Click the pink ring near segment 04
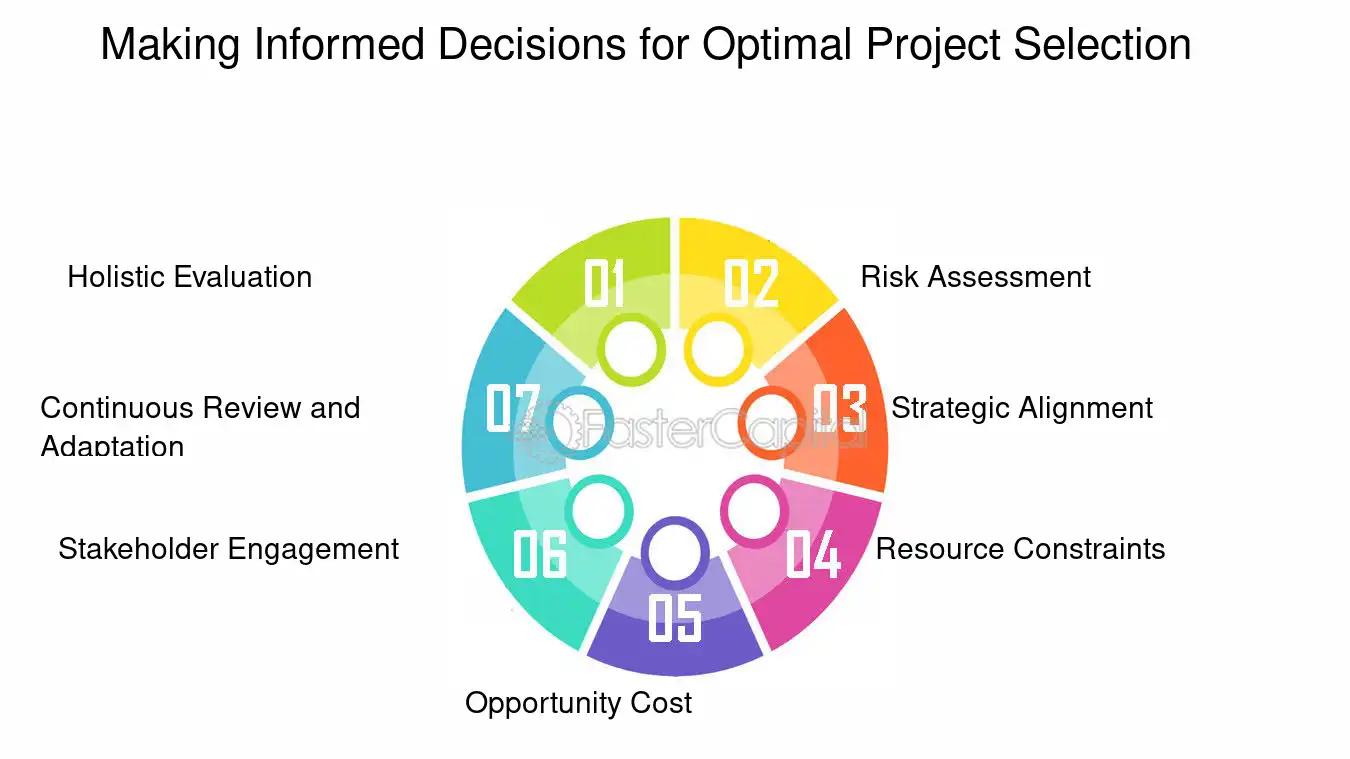This screenshot has height=759, width=1350. [754, 510]
